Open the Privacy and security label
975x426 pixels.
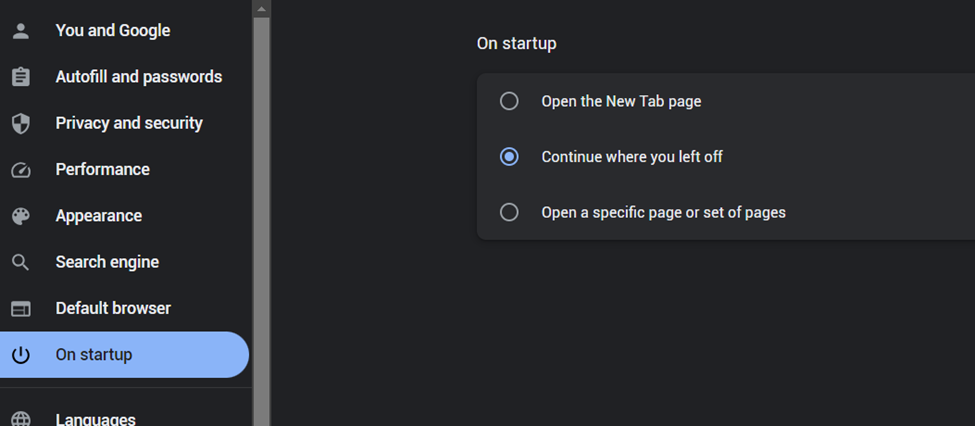[x=129, y=123]
